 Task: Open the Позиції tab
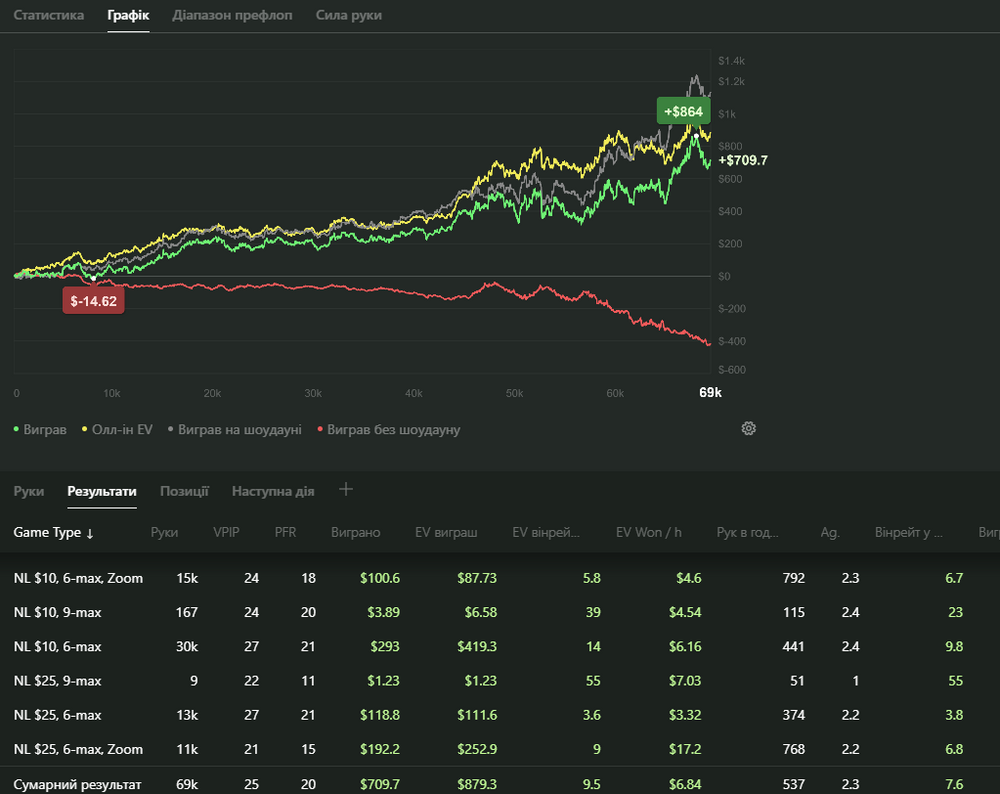click(x=184, y=491)
